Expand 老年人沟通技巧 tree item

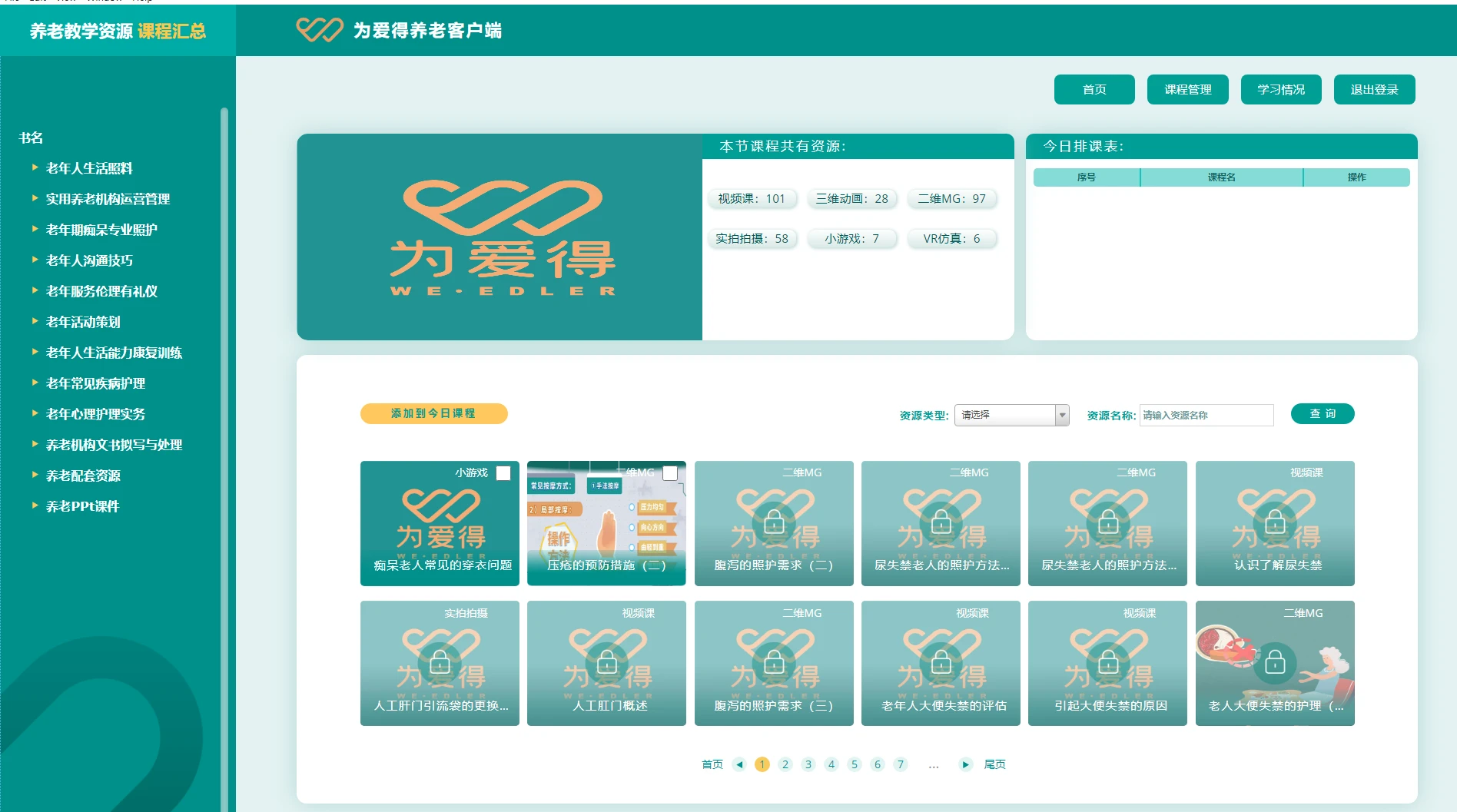click(35, 259)
